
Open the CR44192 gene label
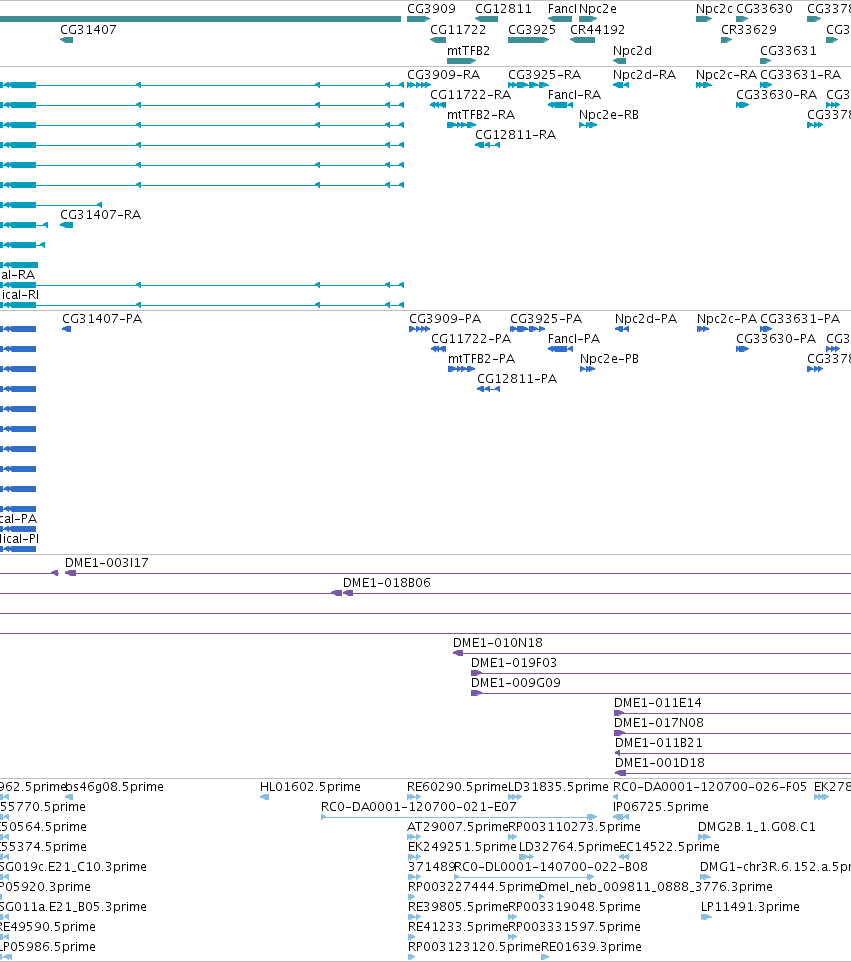pos(598,29)
